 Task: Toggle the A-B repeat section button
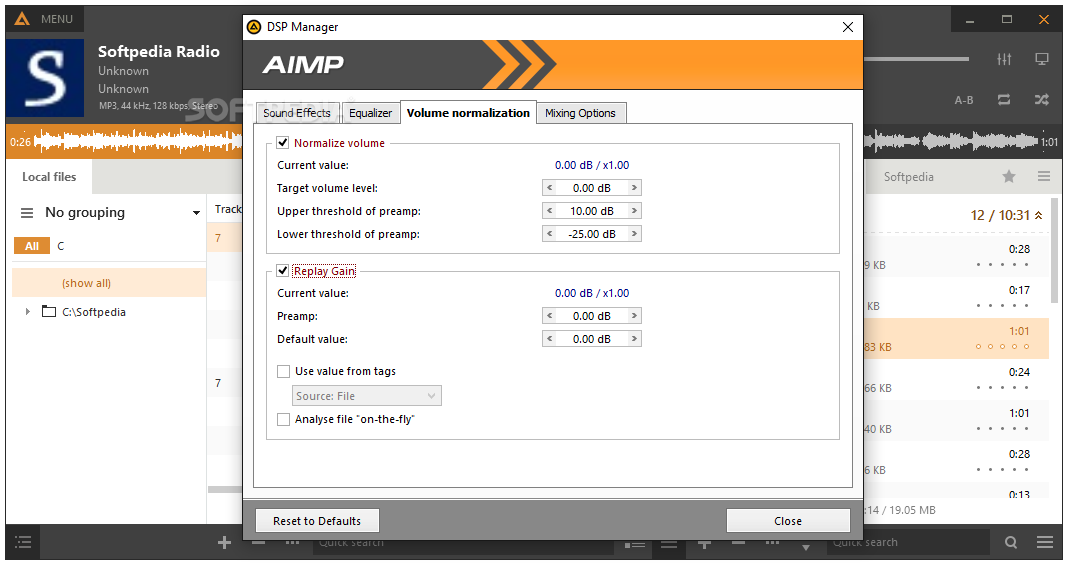(963, 100)
